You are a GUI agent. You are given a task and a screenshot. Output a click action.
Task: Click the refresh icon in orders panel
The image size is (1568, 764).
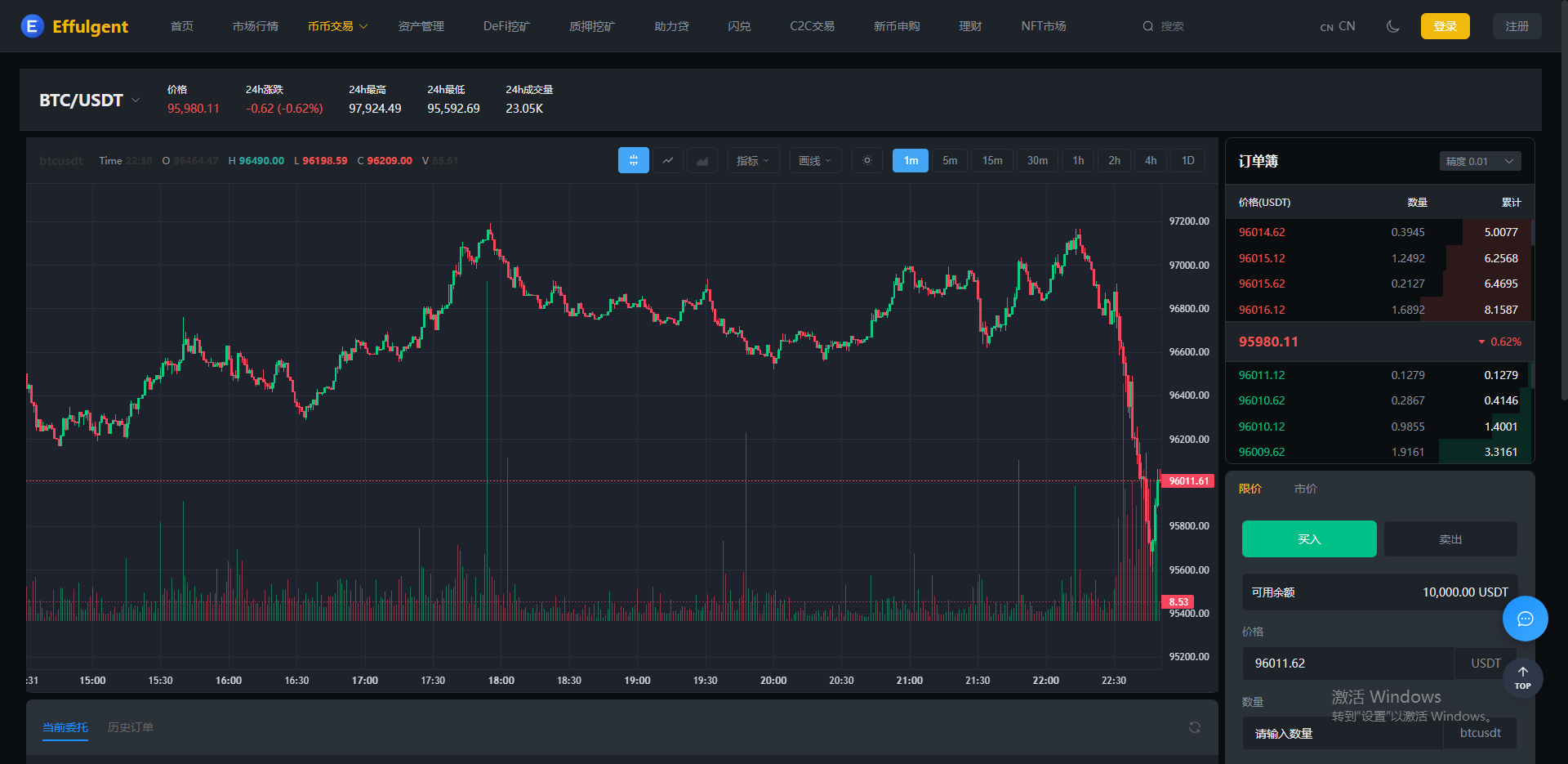[1194, 727]
